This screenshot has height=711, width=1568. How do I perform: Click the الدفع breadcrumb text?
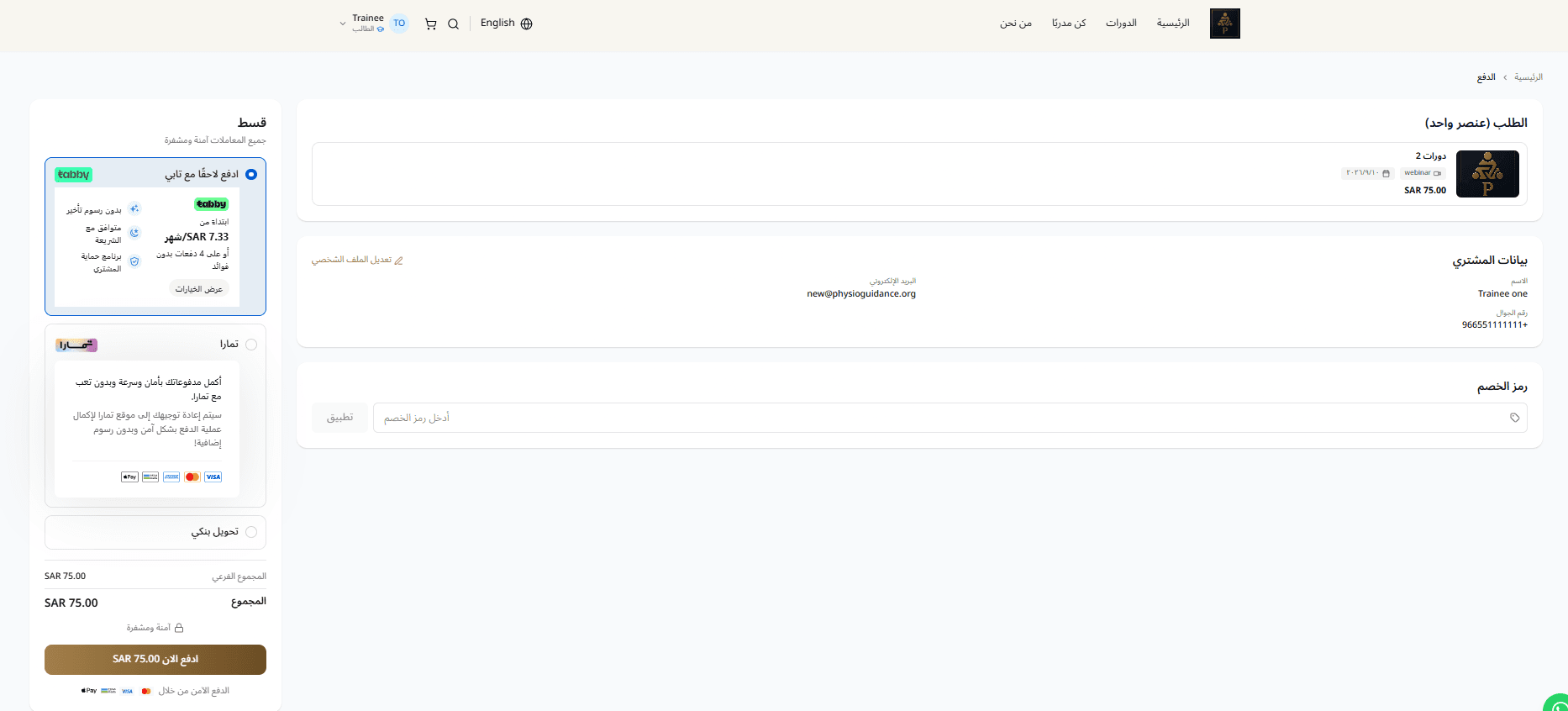coord(1486,77)
